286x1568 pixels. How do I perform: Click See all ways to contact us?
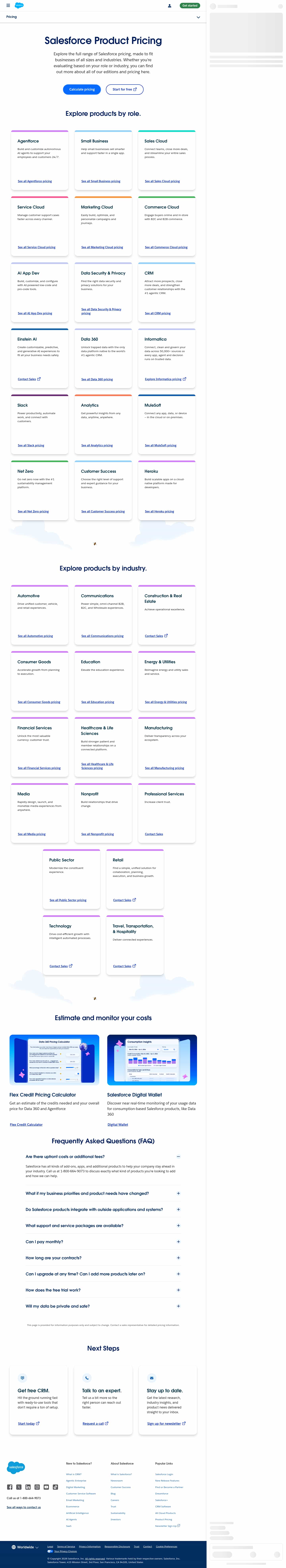(x=24, y=1508)
